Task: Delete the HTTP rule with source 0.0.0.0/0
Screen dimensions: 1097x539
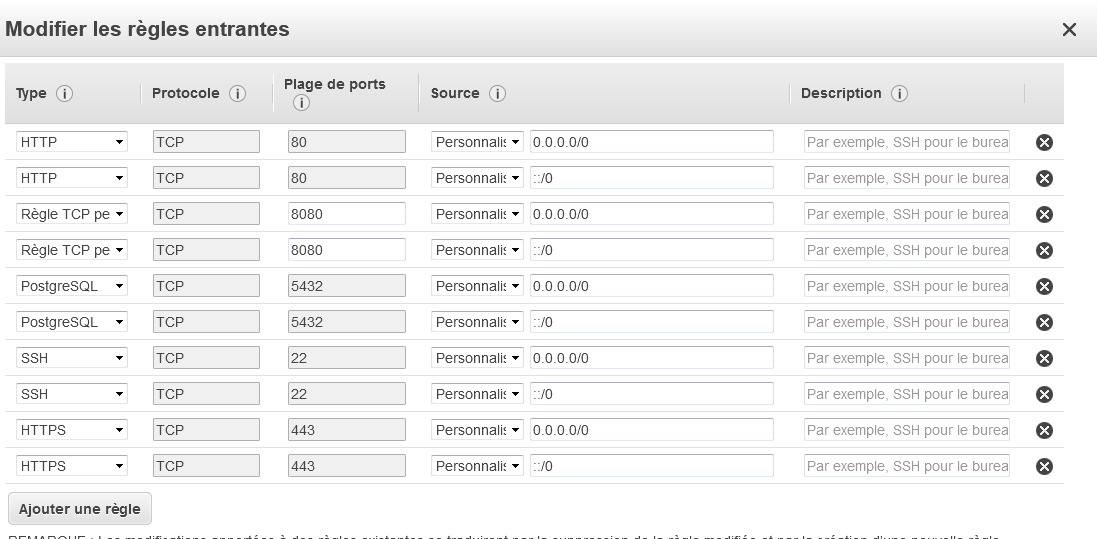Action: point(1044,142)
